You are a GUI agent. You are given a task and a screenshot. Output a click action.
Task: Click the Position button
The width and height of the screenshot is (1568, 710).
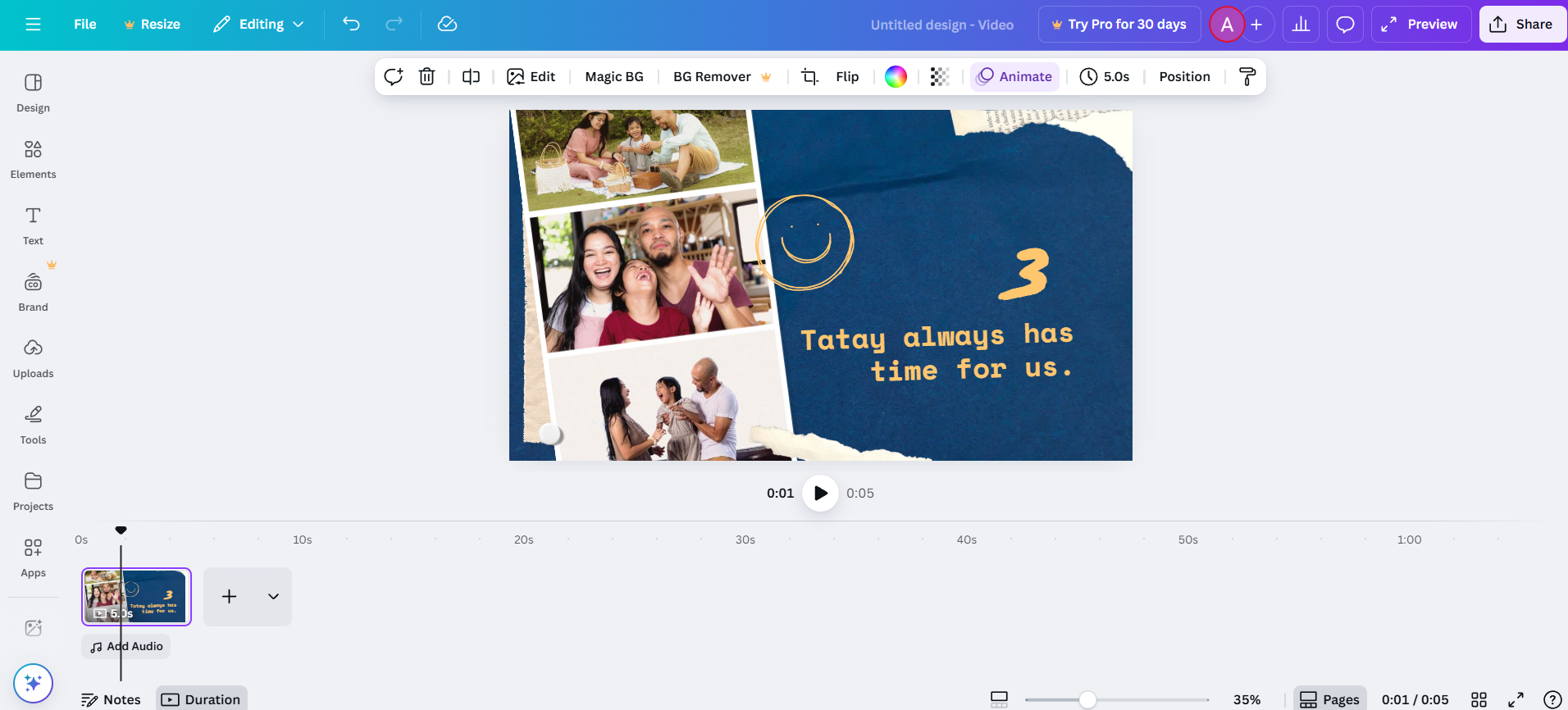pos(1184,76)
